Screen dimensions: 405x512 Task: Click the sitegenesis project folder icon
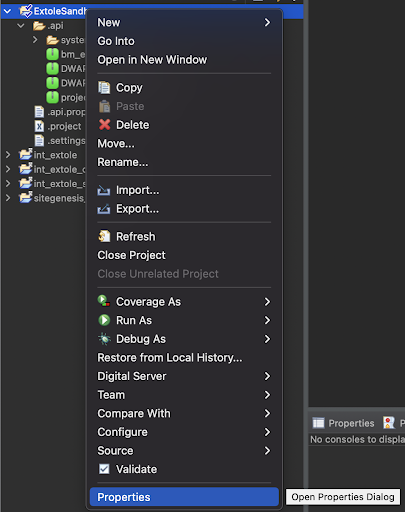point(26,197)
